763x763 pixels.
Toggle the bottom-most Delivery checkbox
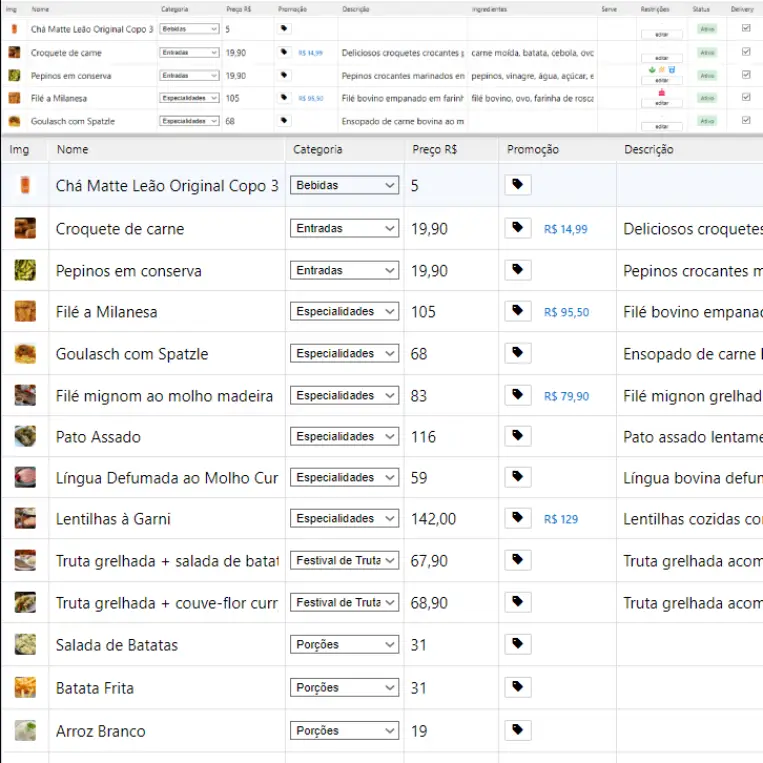pyautogui.click(x=745, y=120)
